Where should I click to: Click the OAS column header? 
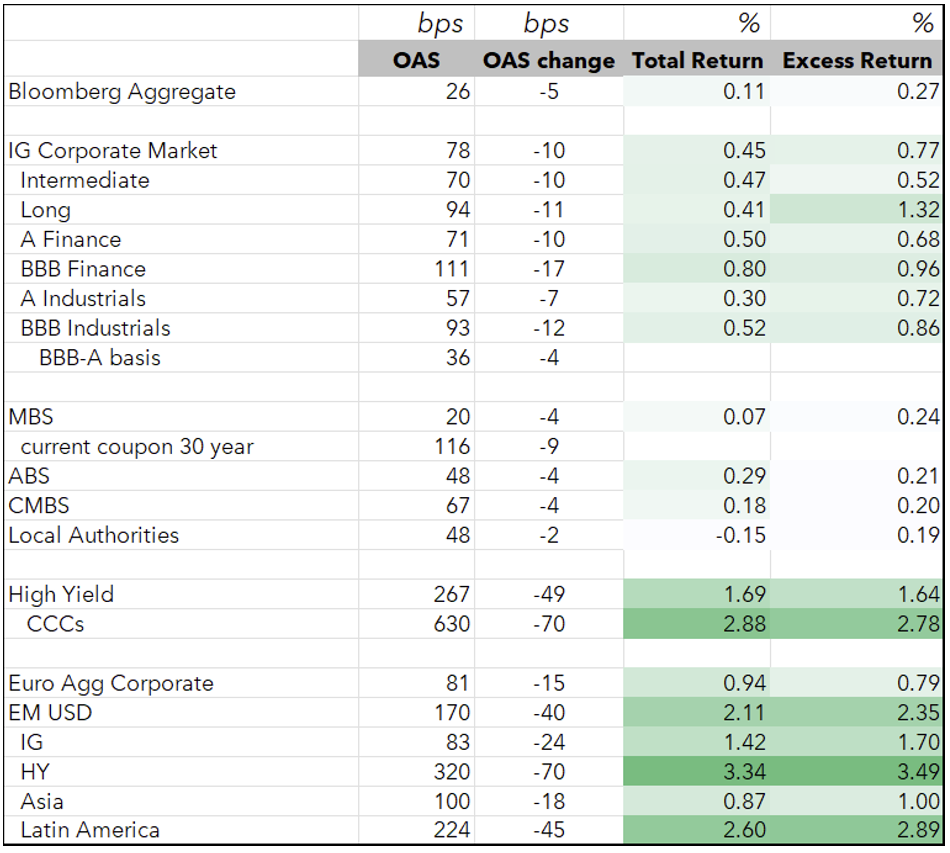click(416, 60)
